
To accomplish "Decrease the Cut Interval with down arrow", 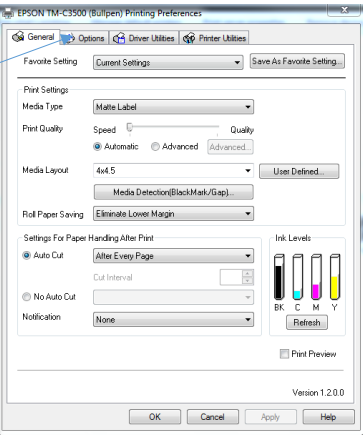I will tap(248, 281).
